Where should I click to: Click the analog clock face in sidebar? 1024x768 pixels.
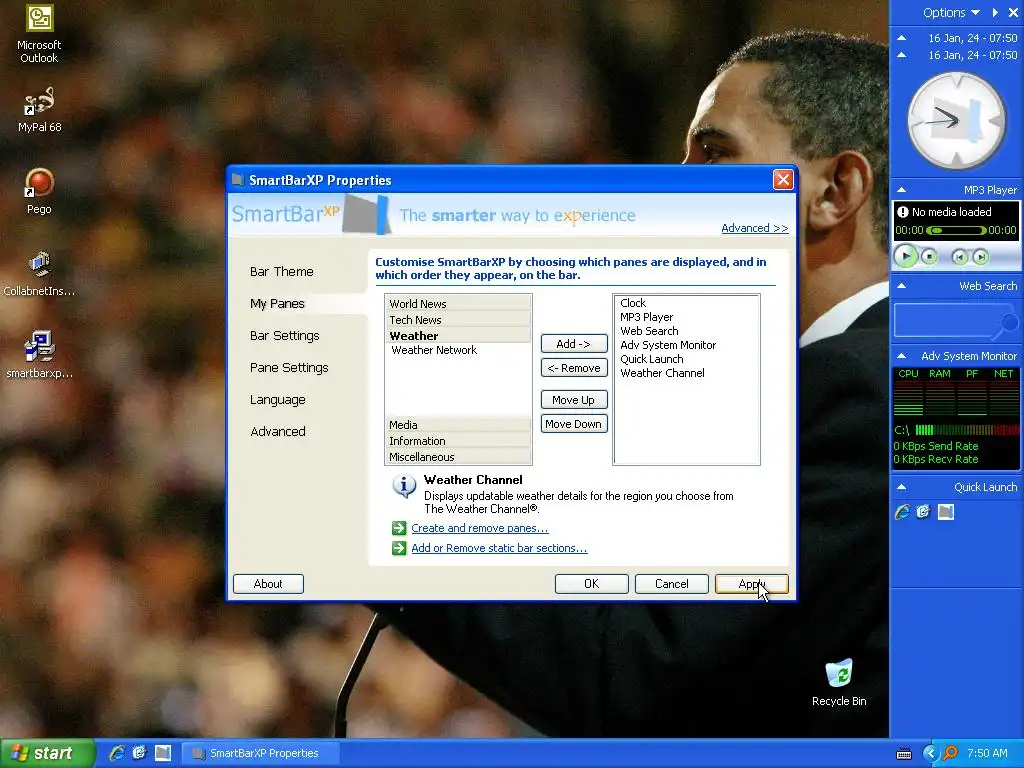coord(957,121)
